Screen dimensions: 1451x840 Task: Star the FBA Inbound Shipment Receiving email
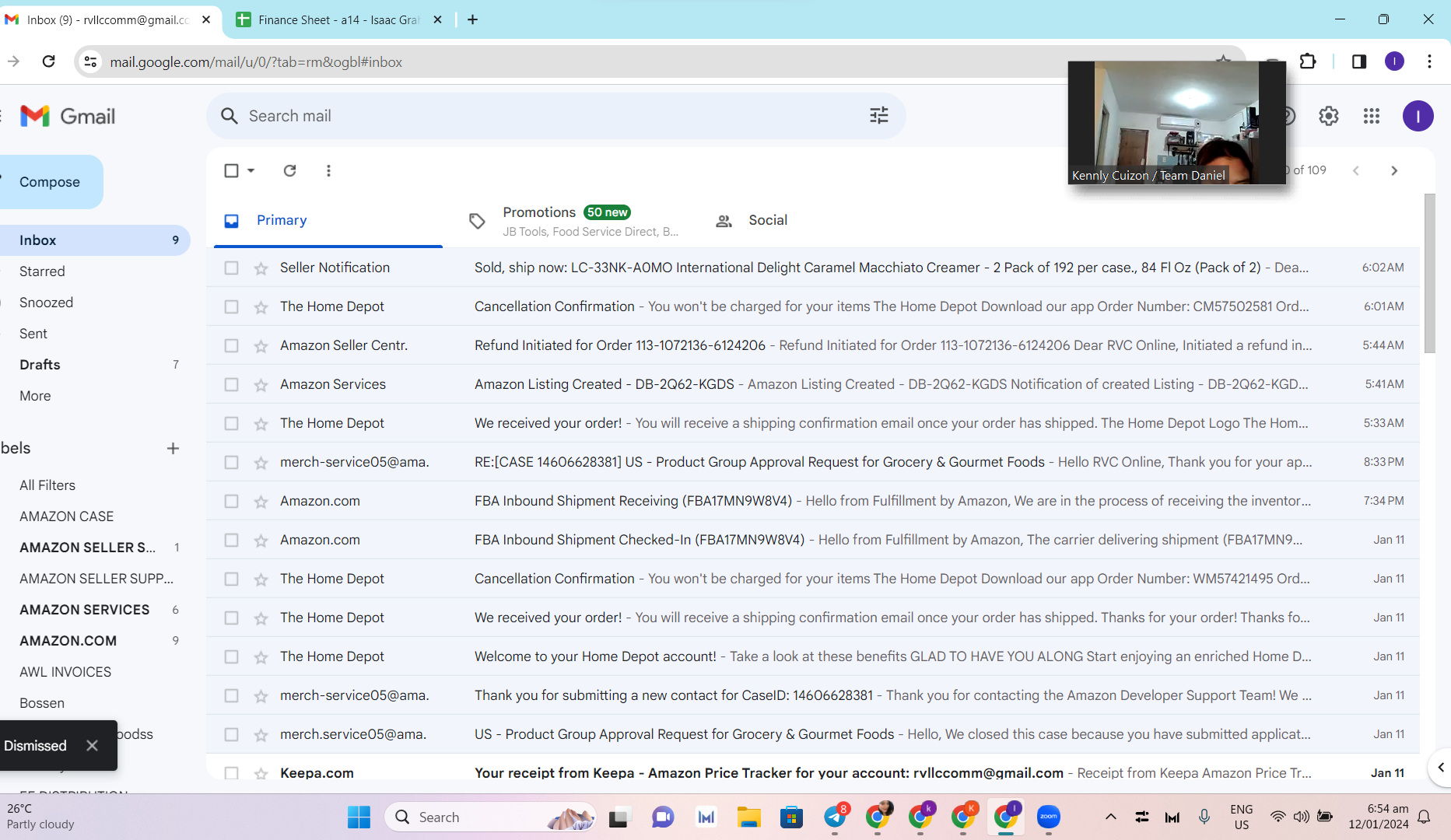pyautogui.click(x=261, y=501)
